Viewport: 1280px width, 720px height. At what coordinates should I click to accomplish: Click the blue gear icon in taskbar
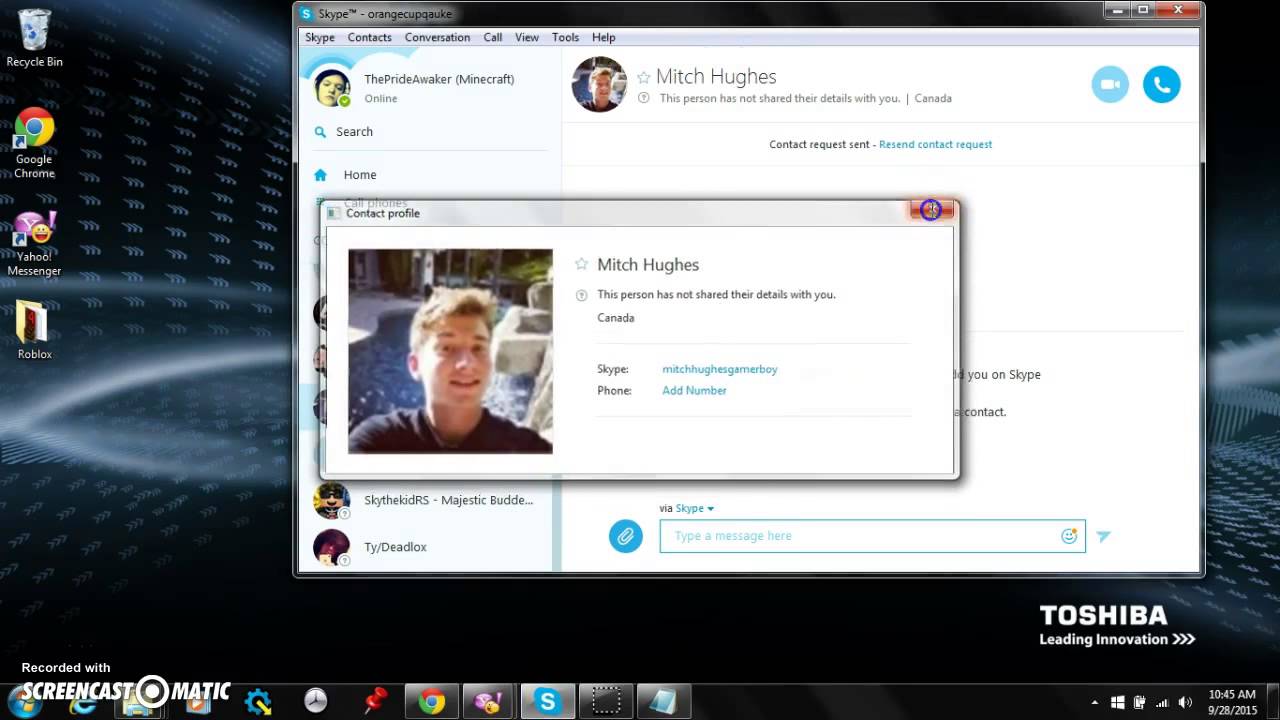258,702
